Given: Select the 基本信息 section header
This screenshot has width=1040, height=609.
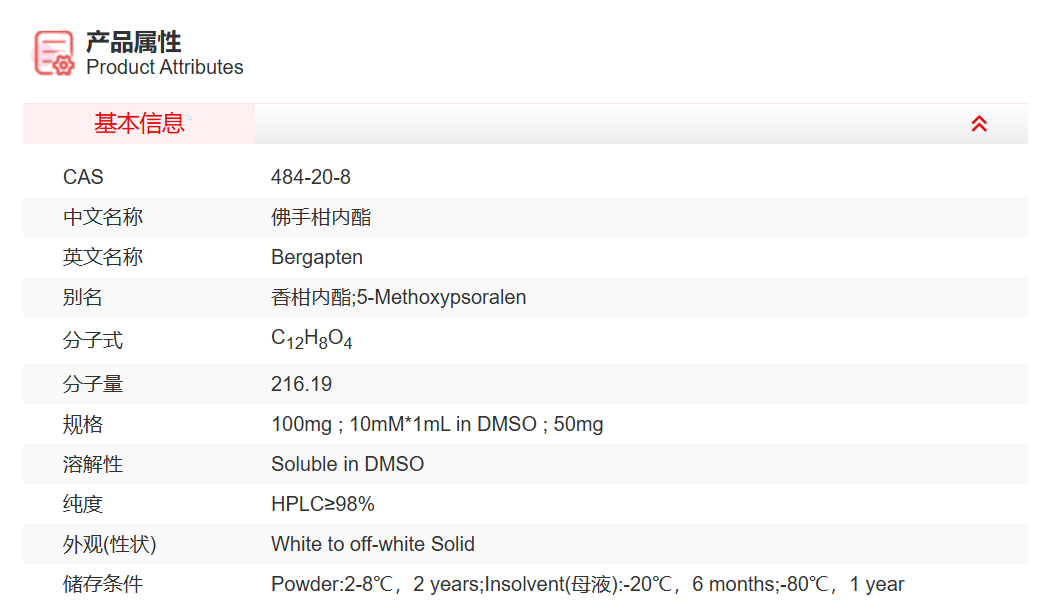Looking at the screenshot, I should 139,124.
